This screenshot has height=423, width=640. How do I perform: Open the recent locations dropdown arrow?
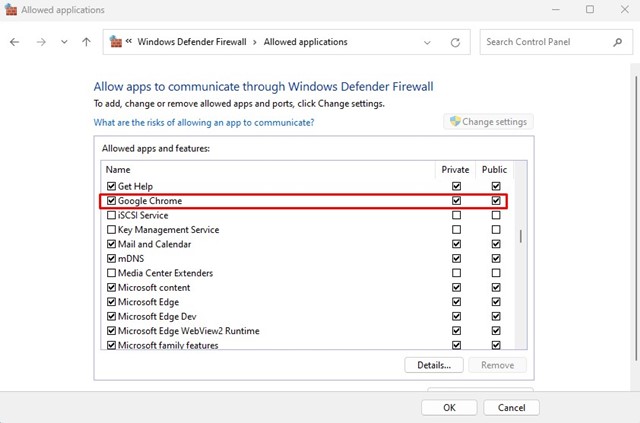pyautogui.click(x=64, y=42)
